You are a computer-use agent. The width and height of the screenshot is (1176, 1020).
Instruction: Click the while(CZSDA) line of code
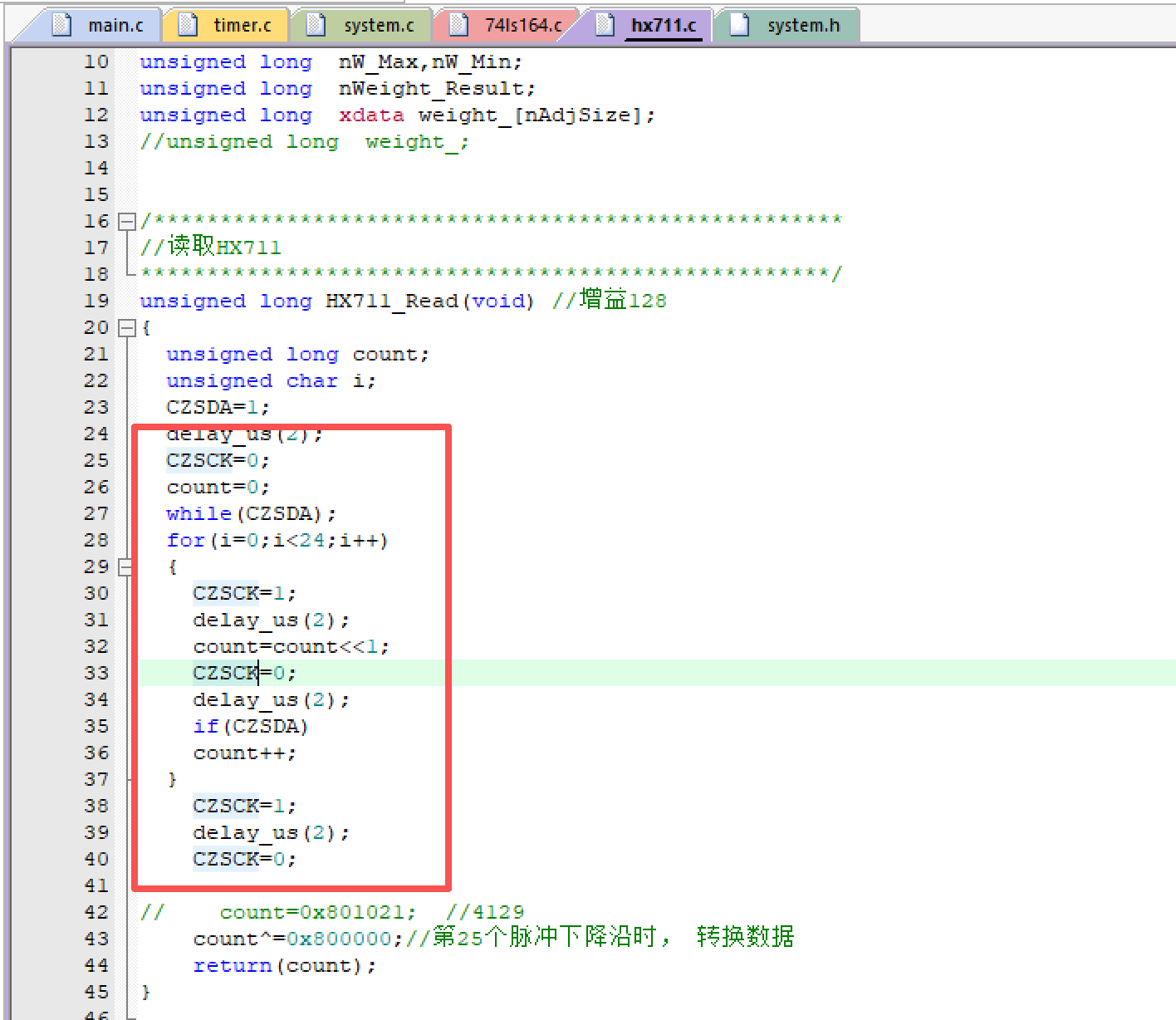251,514
